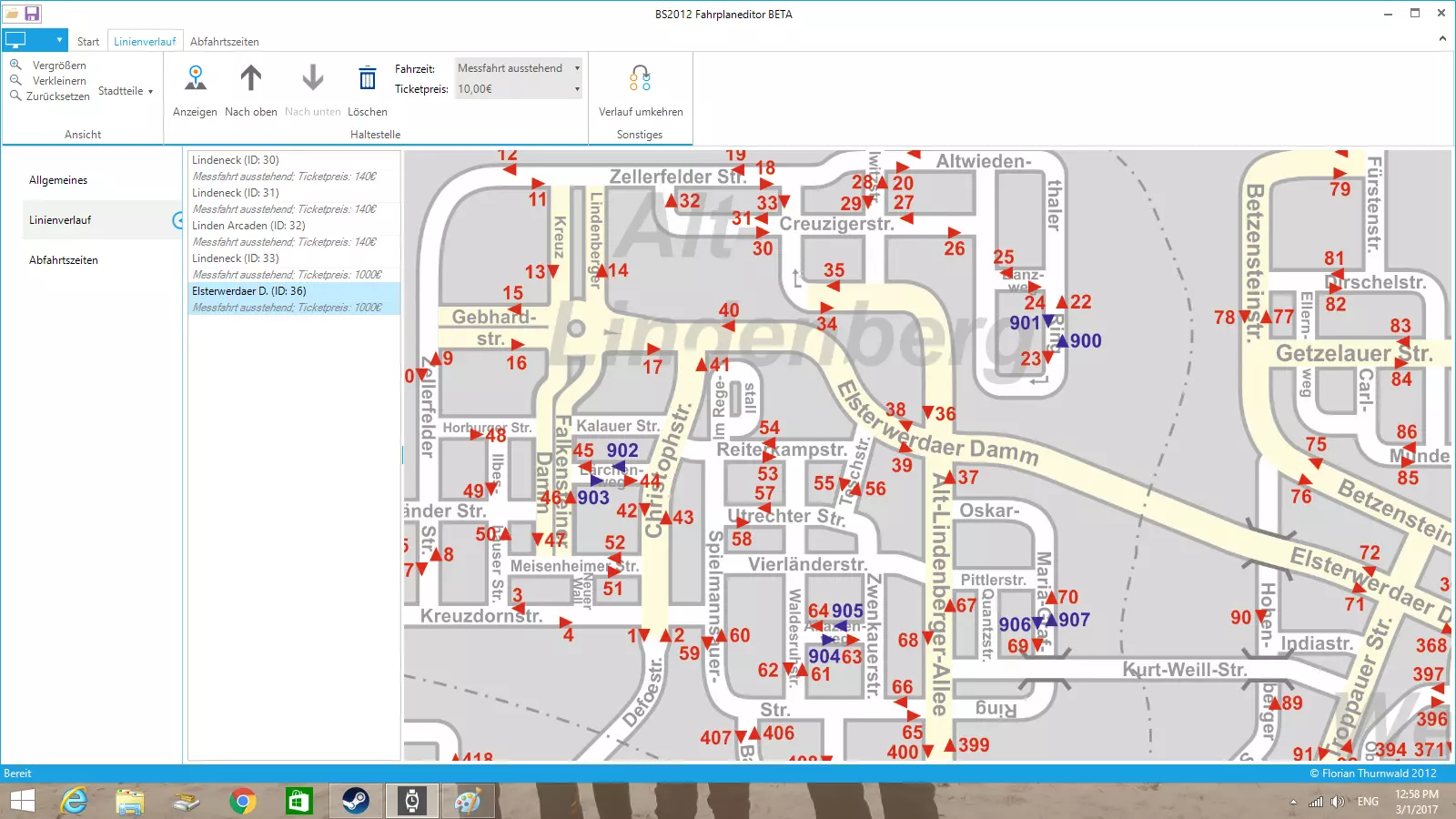Image resolution: width=1456 pixels, height=819 pixels.
Task: Open the Fahrzeit combo box
Action: (519, 68)
